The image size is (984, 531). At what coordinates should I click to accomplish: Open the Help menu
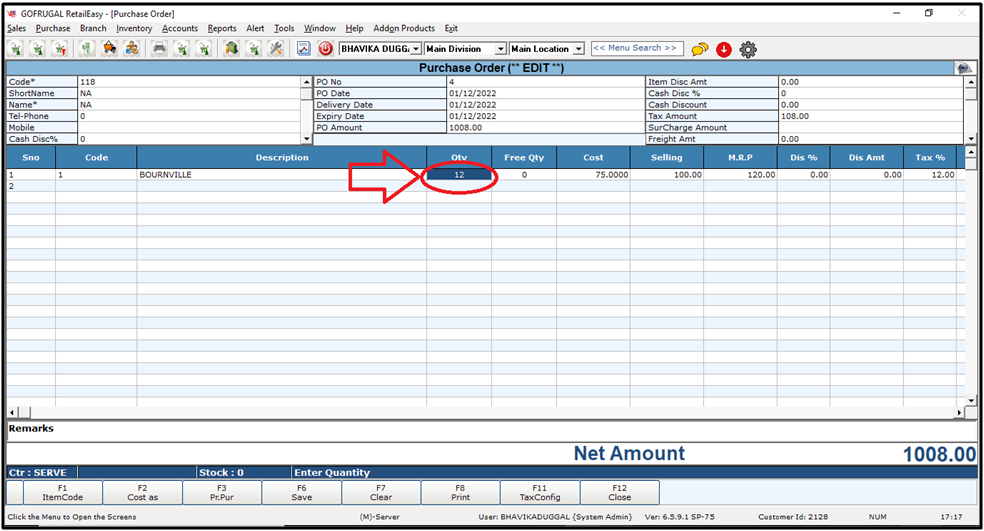coord(354,28)
